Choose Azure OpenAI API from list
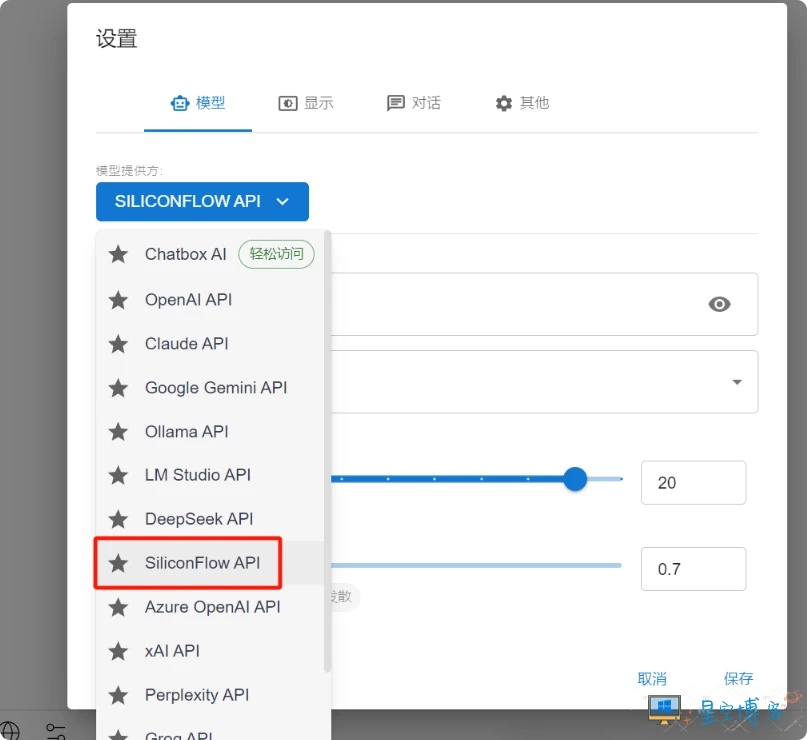The image size is (807, 740). pyautogui.click(x=210, y=607)
